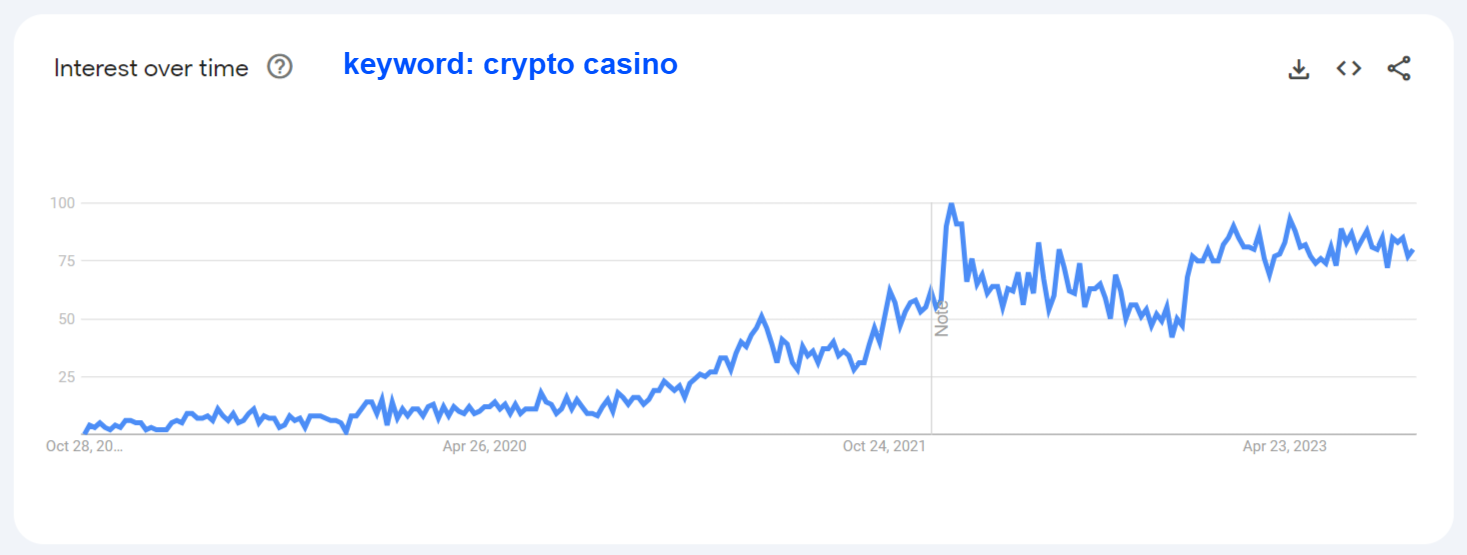Click the 25 y-axis label
Image resolution: width=1467 pixels, height=555 pixels.
(x=66, y=377)
